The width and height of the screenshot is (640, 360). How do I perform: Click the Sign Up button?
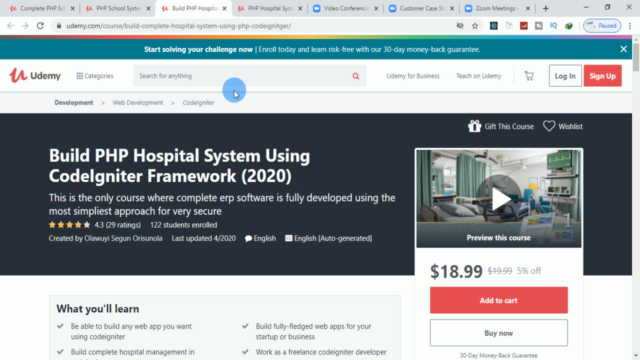pos(602,76)
